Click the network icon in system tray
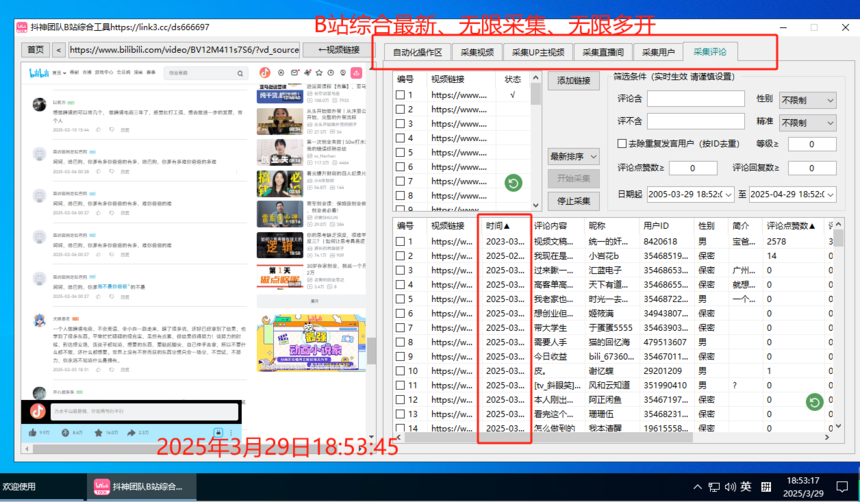Screen dimensions: 860x502 coord(714,487)
